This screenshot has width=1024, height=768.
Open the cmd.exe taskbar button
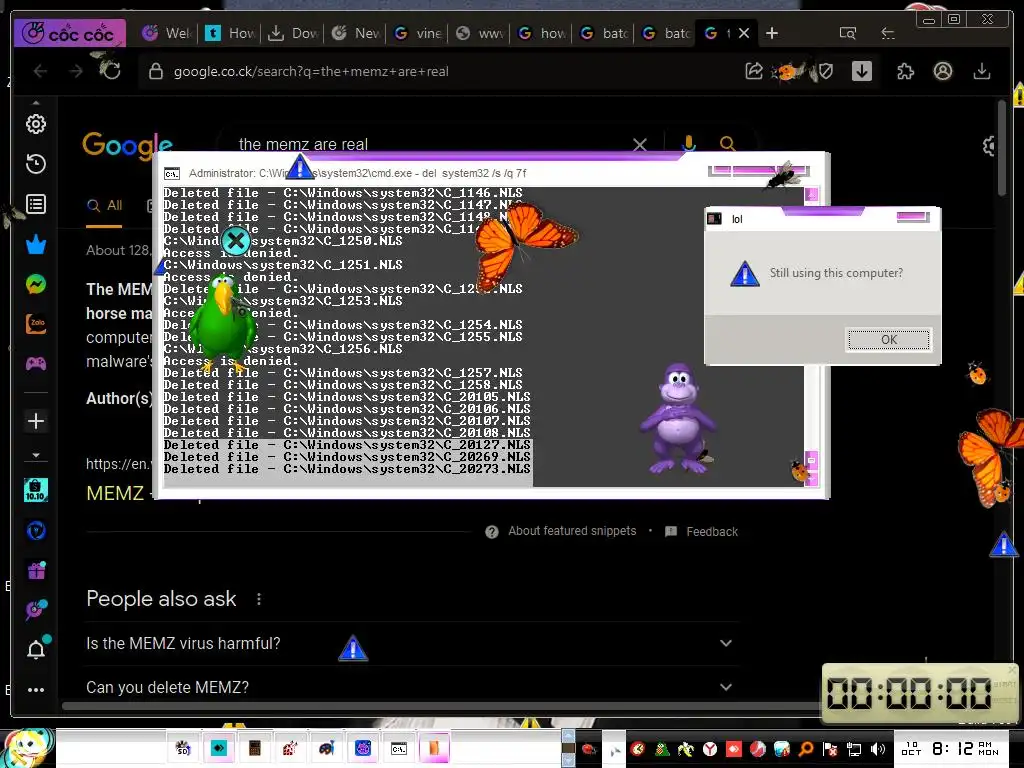[398, 748]
